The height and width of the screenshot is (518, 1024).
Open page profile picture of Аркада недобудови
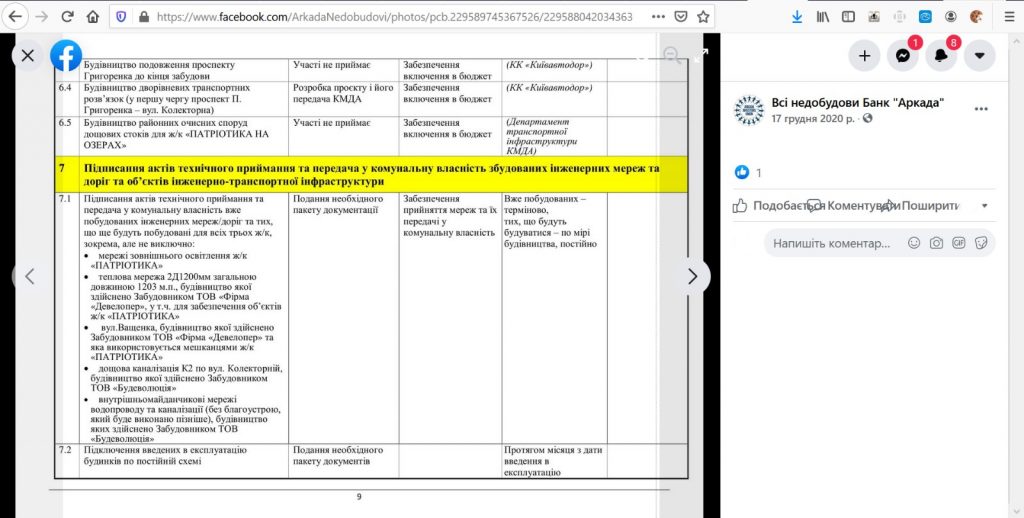[x=748, y=110]
